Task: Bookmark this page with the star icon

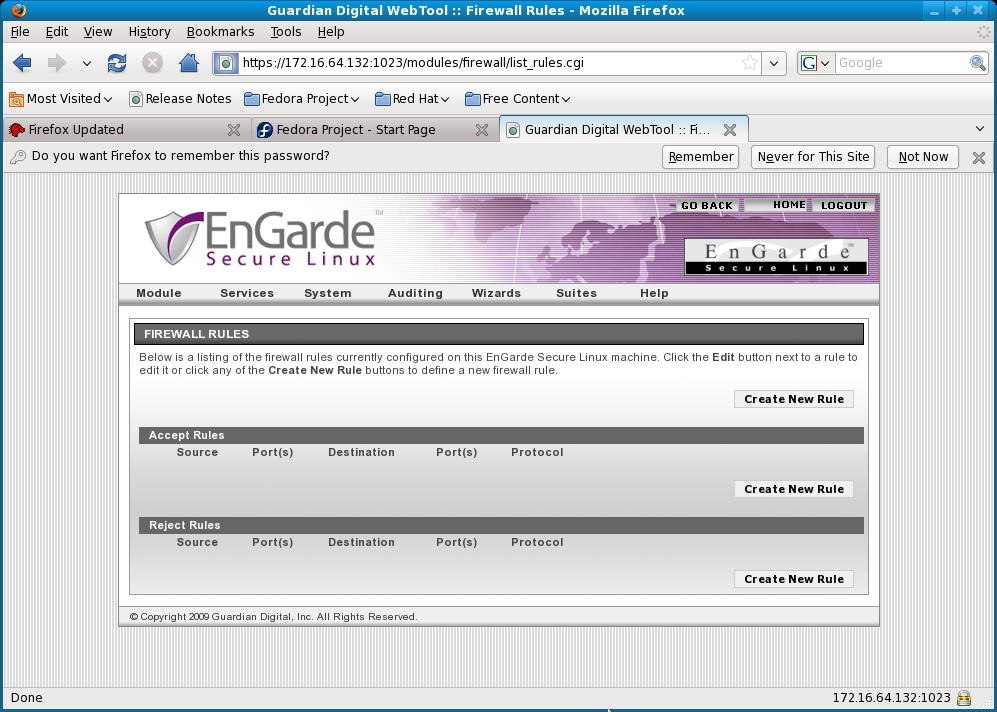Action: point(750,63)
